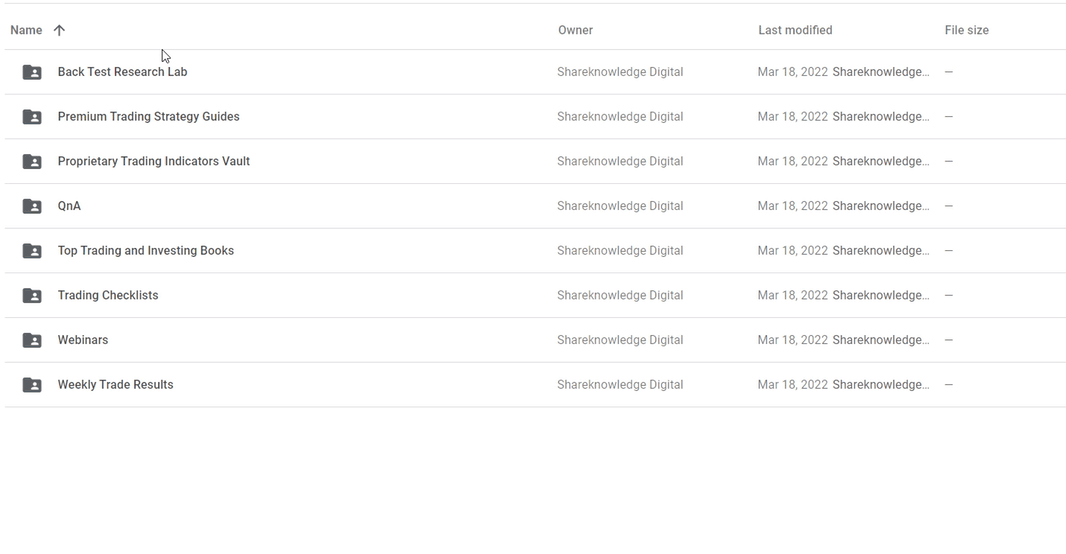Click the Webinars shared folder icon

click(x=32, y=340)
